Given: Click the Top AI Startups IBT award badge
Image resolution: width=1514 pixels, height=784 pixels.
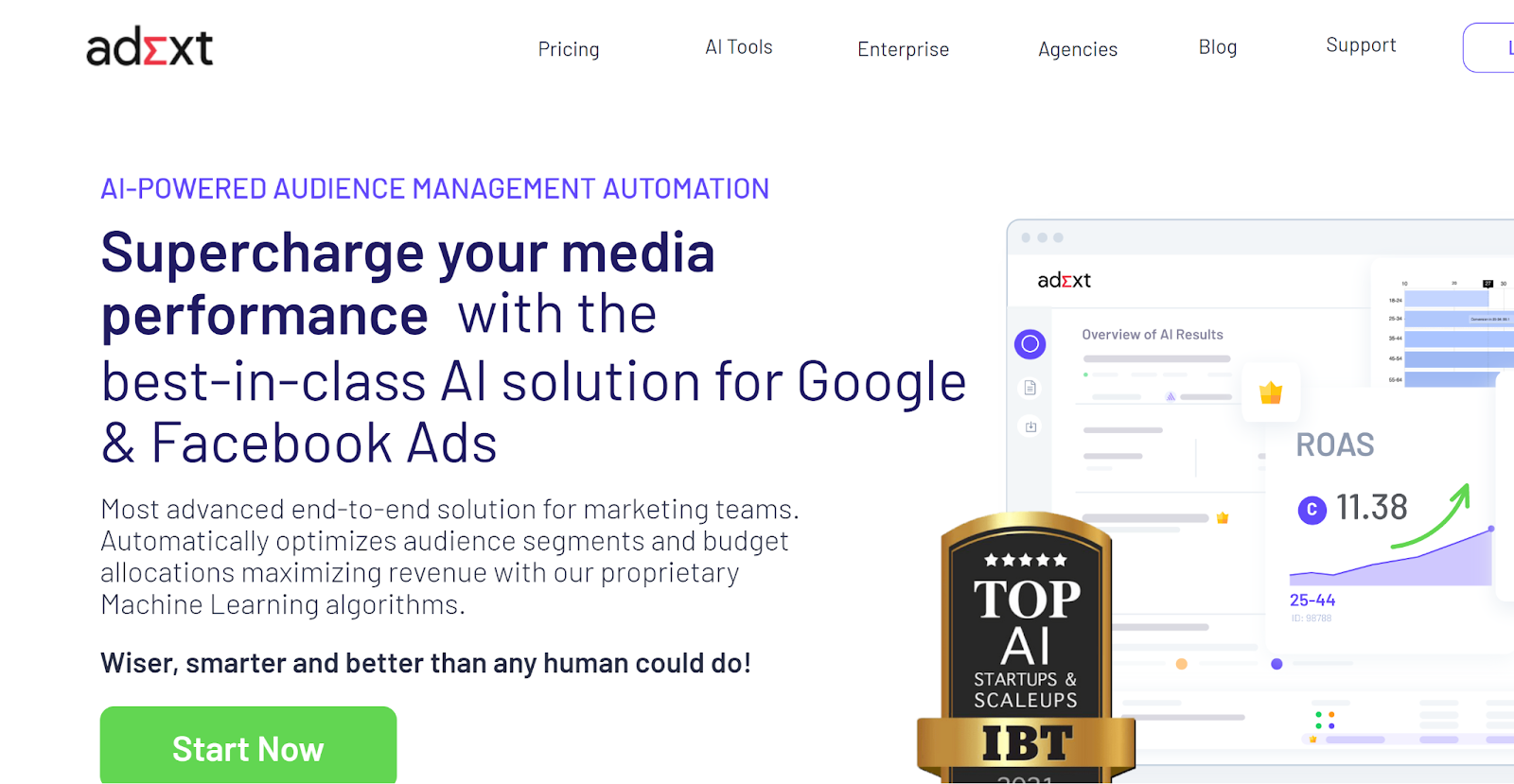Looking at the screenshot, I should (1027, 648).
